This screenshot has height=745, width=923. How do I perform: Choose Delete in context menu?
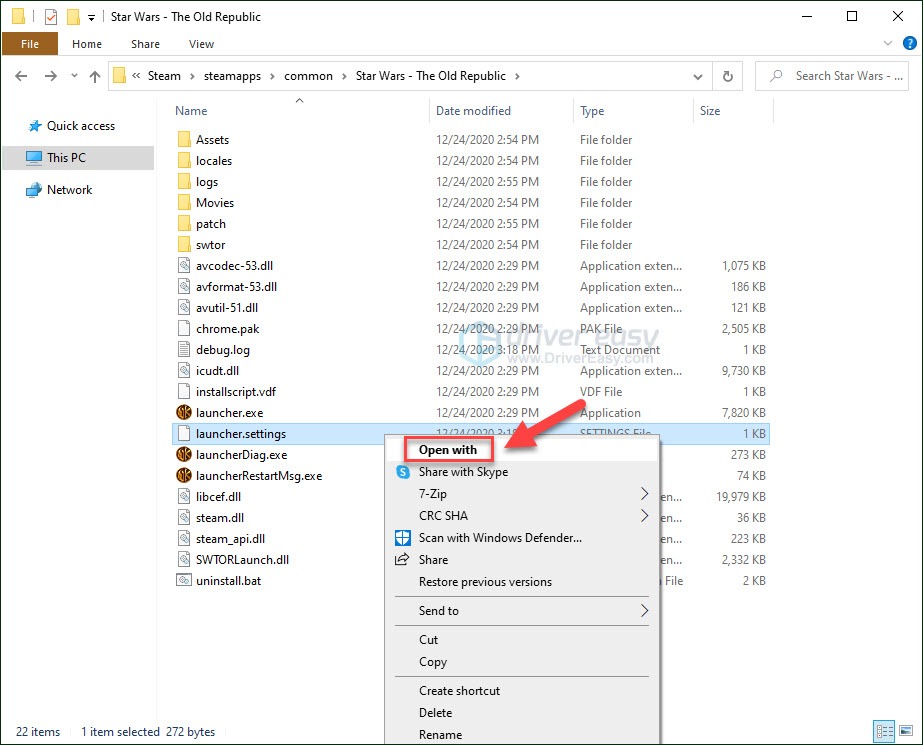436,713
